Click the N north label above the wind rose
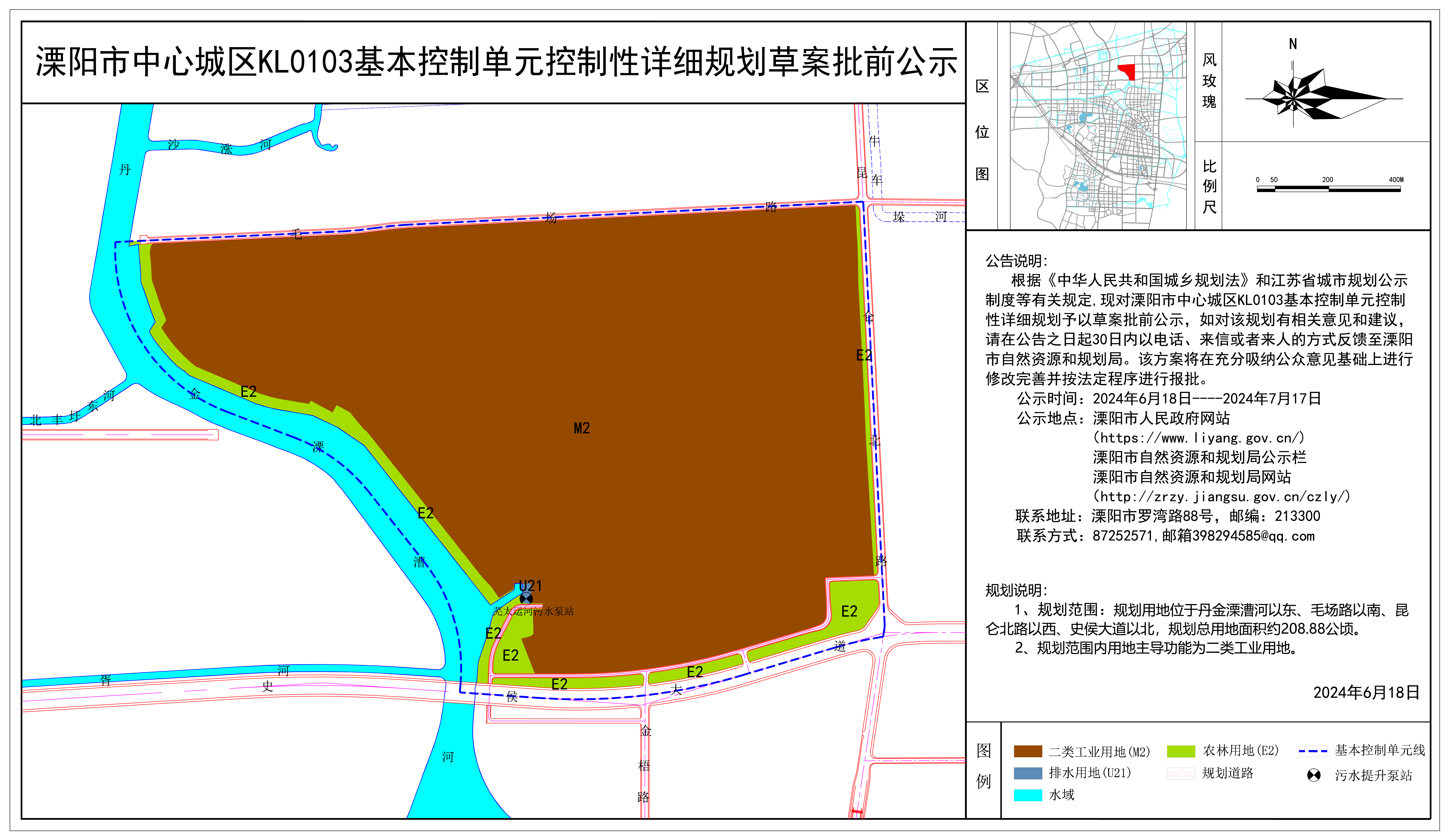1450x840 pixels. pyautogui.click(x=1293, y=44)
